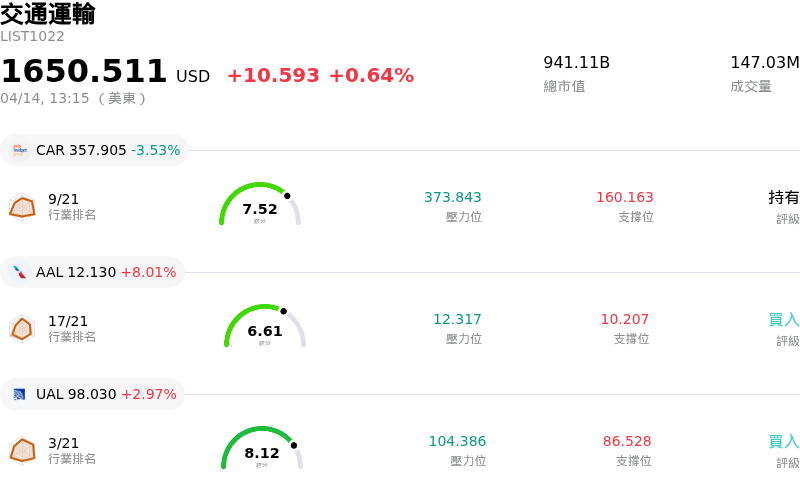
Task: Click the 買入 rating for UAL
Action: click(x=784, y=441)
